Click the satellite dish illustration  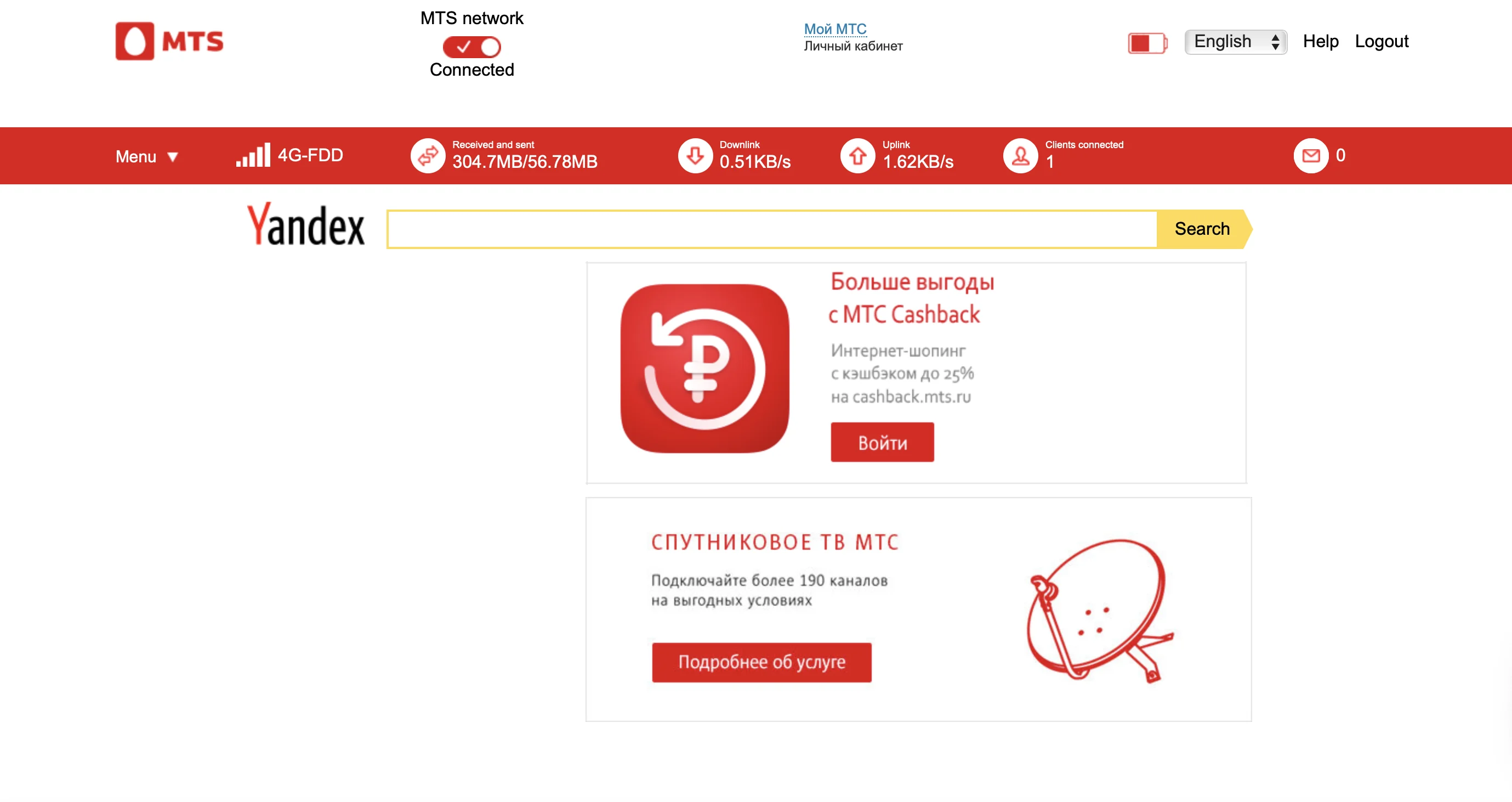point(1099,611)
